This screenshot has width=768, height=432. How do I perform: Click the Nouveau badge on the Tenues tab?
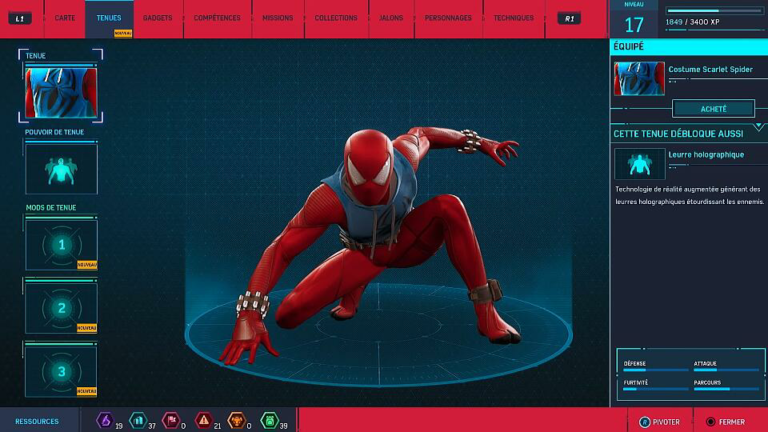pyautogui.click(x=123, y=33)
